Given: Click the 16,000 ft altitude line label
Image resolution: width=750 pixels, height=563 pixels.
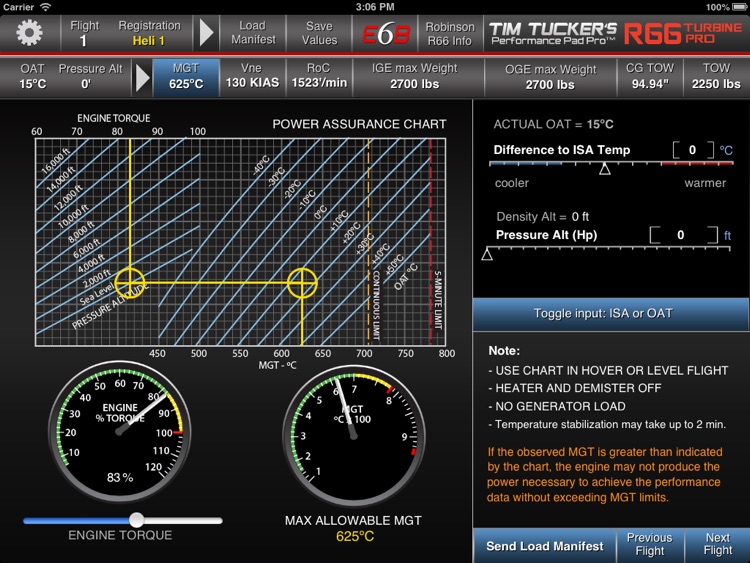Looking at the screenshot, I should coord(56,161).
